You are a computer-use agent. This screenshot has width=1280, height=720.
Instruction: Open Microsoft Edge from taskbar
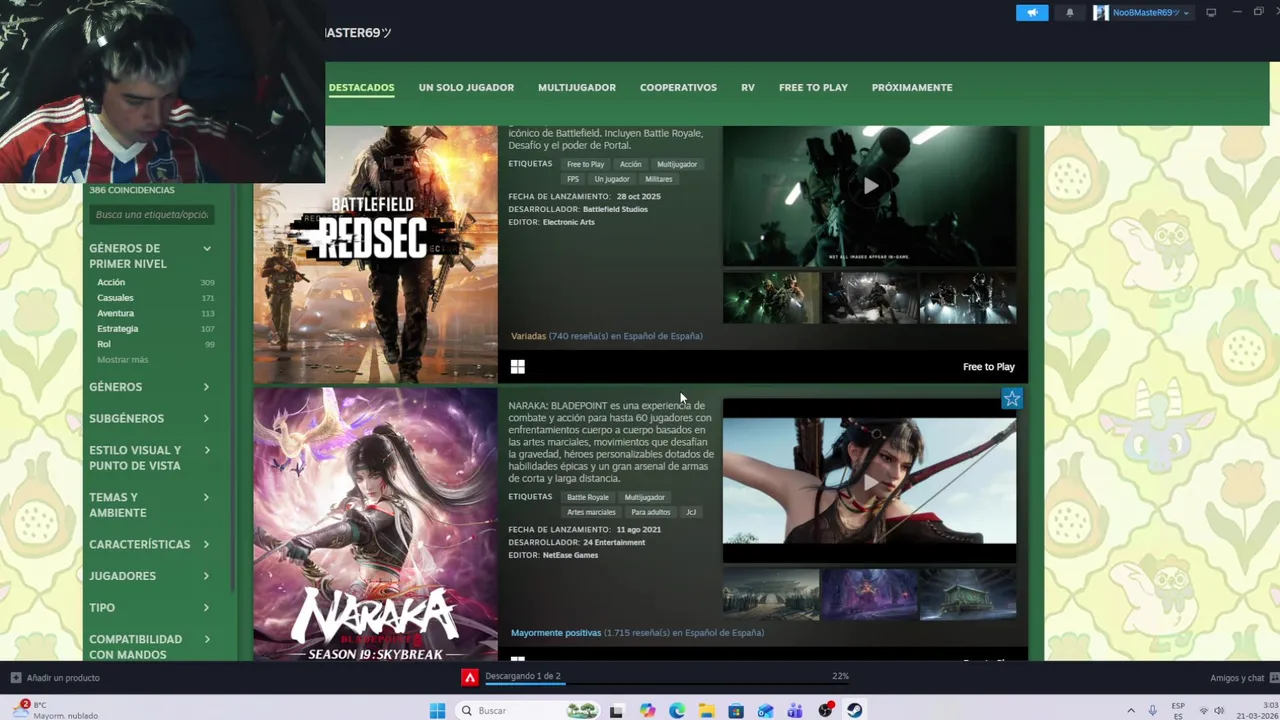coord(677,711)
